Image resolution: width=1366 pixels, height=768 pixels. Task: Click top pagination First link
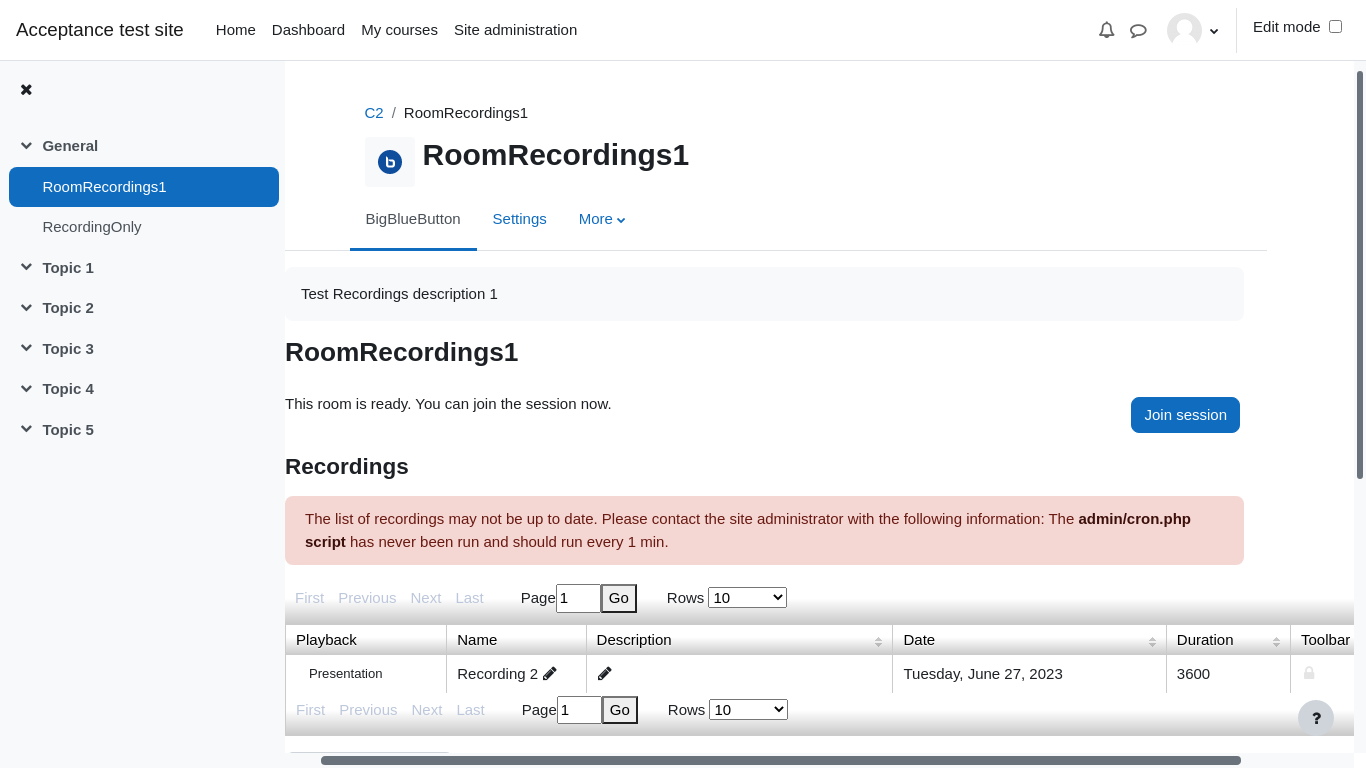coord(309,598)
